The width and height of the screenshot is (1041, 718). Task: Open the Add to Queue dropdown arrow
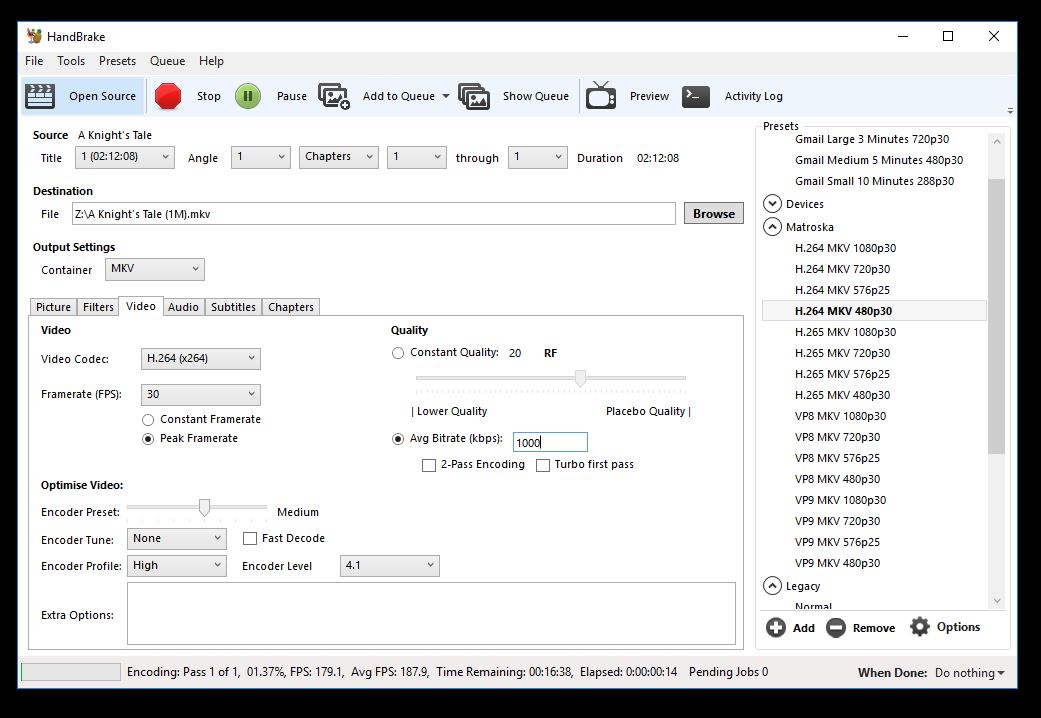point(445,96)
